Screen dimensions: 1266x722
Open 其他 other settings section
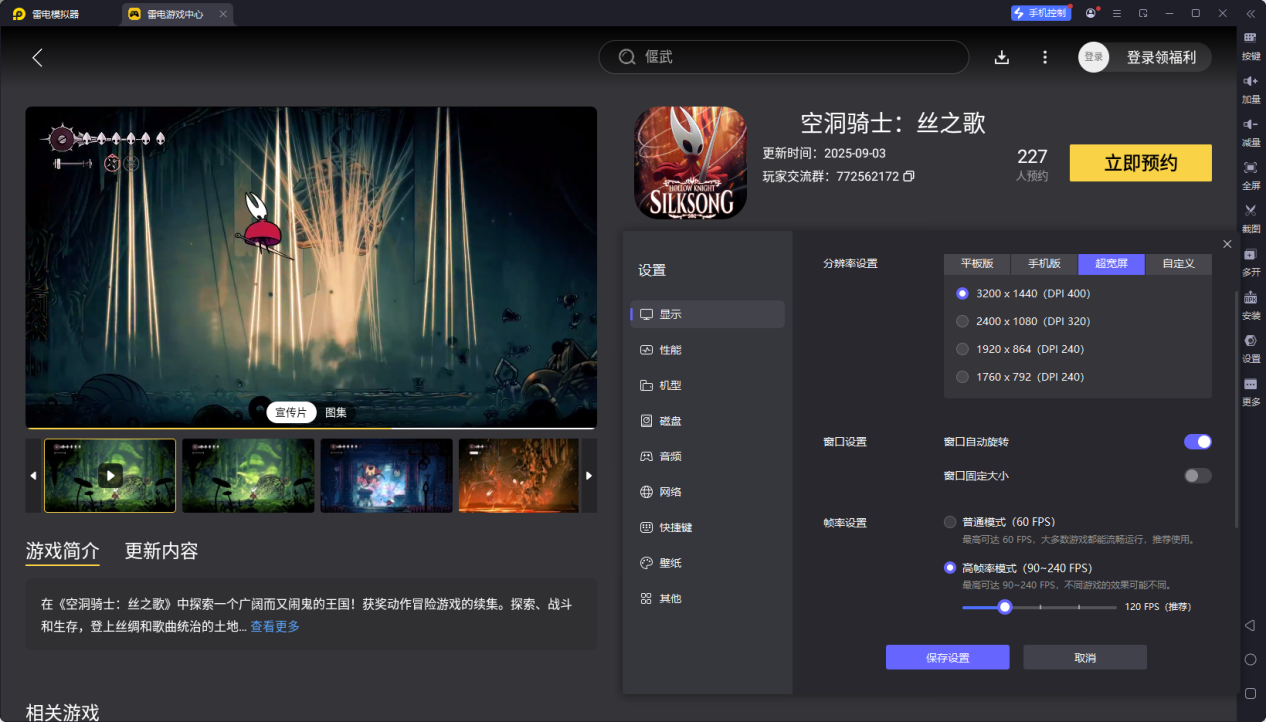point(707,598)
